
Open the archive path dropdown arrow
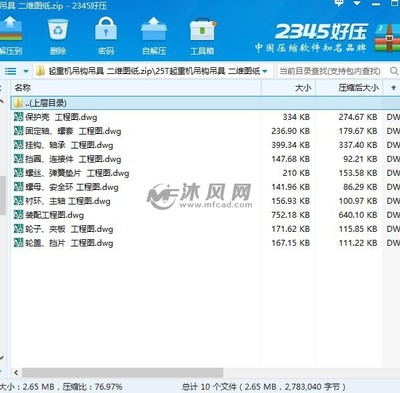265,71
